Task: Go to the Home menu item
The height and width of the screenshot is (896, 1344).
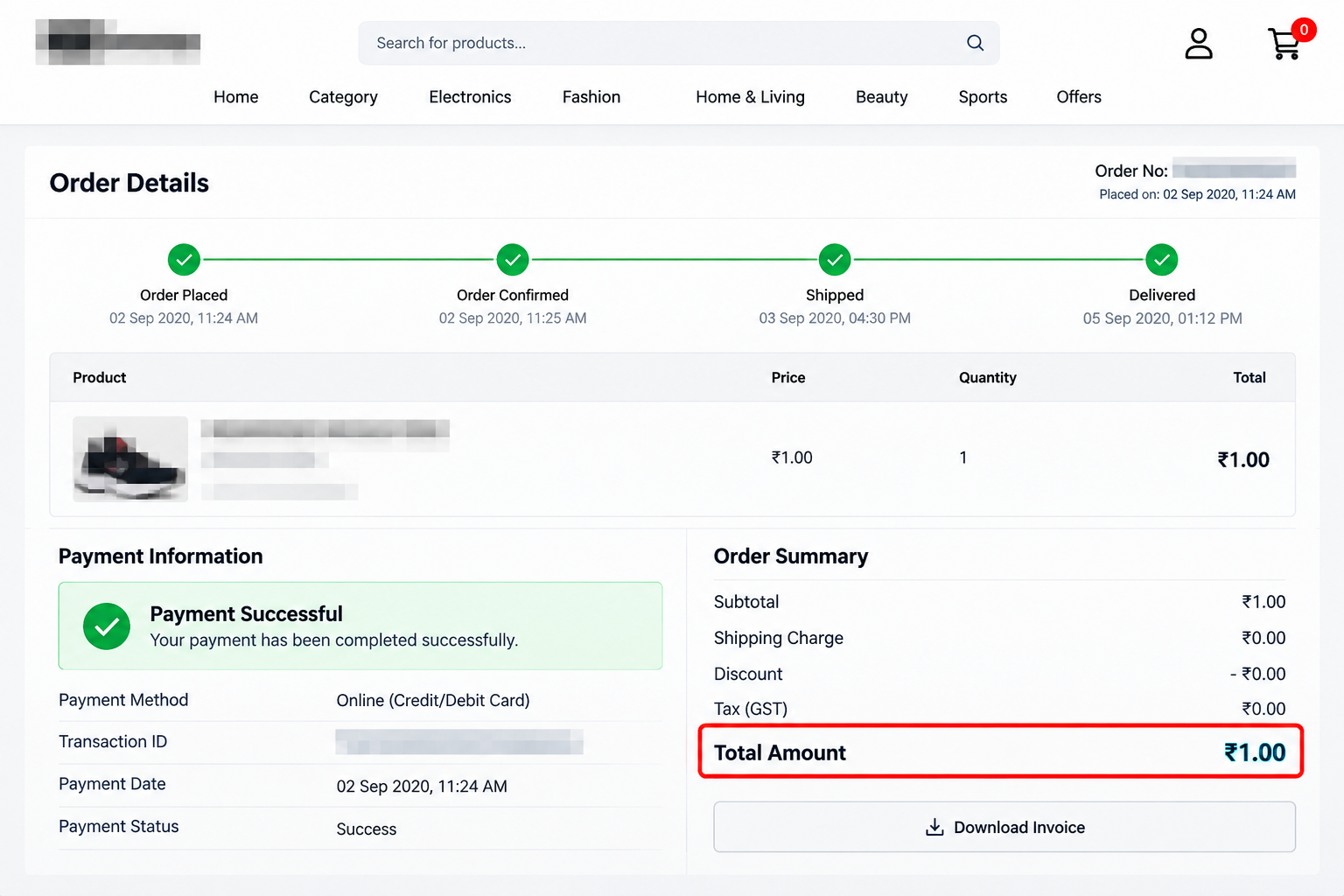Action: pyautogui.click(x=236, y=97)
